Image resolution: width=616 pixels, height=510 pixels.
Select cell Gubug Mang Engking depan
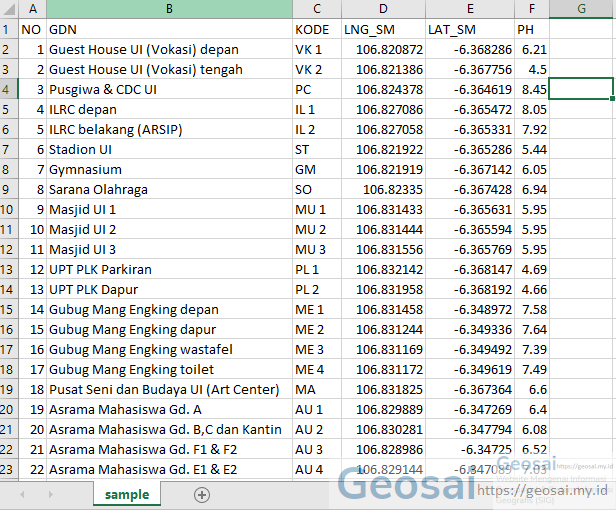[169, 309]
